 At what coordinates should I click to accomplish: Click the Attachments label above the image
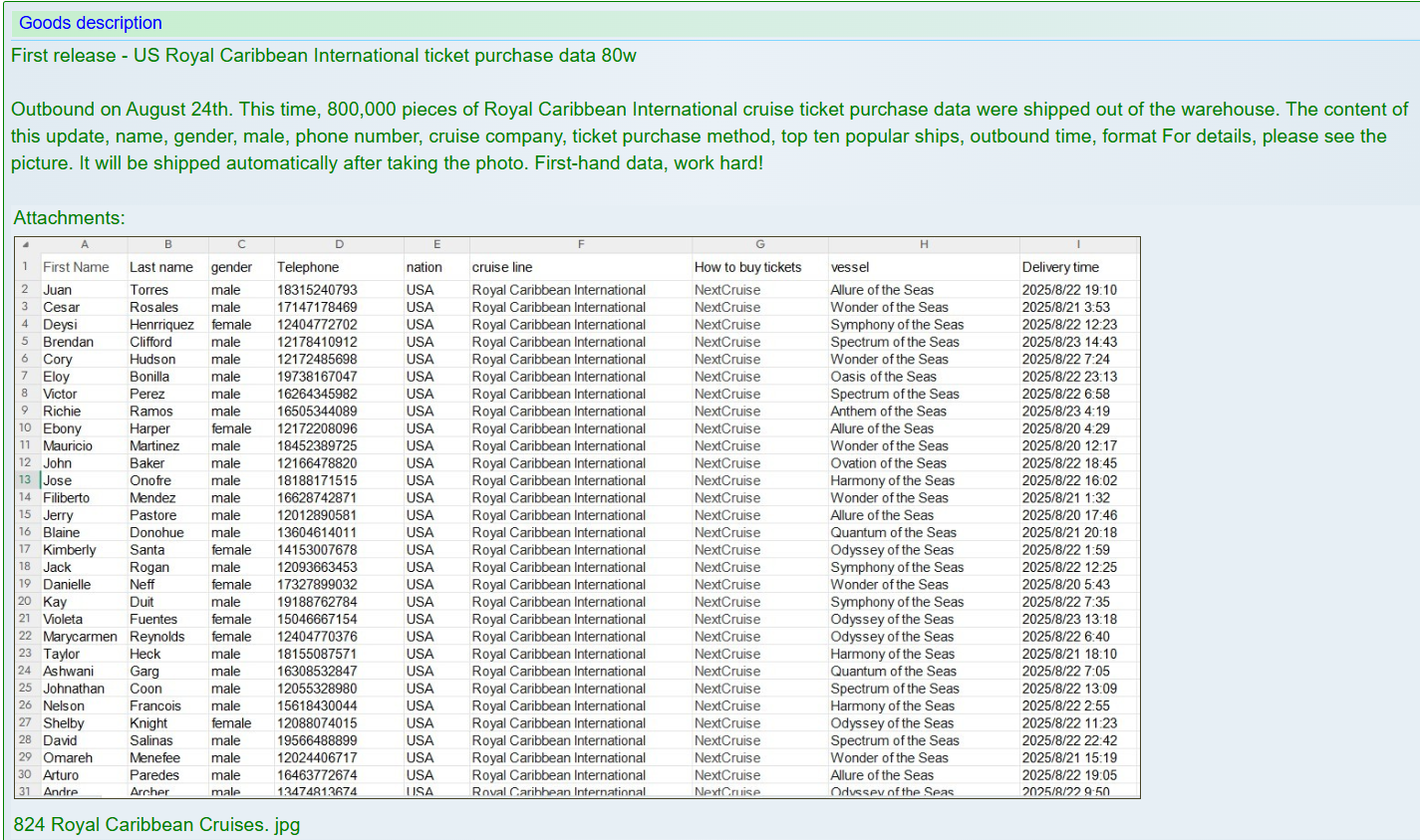[x=69, y=217]
